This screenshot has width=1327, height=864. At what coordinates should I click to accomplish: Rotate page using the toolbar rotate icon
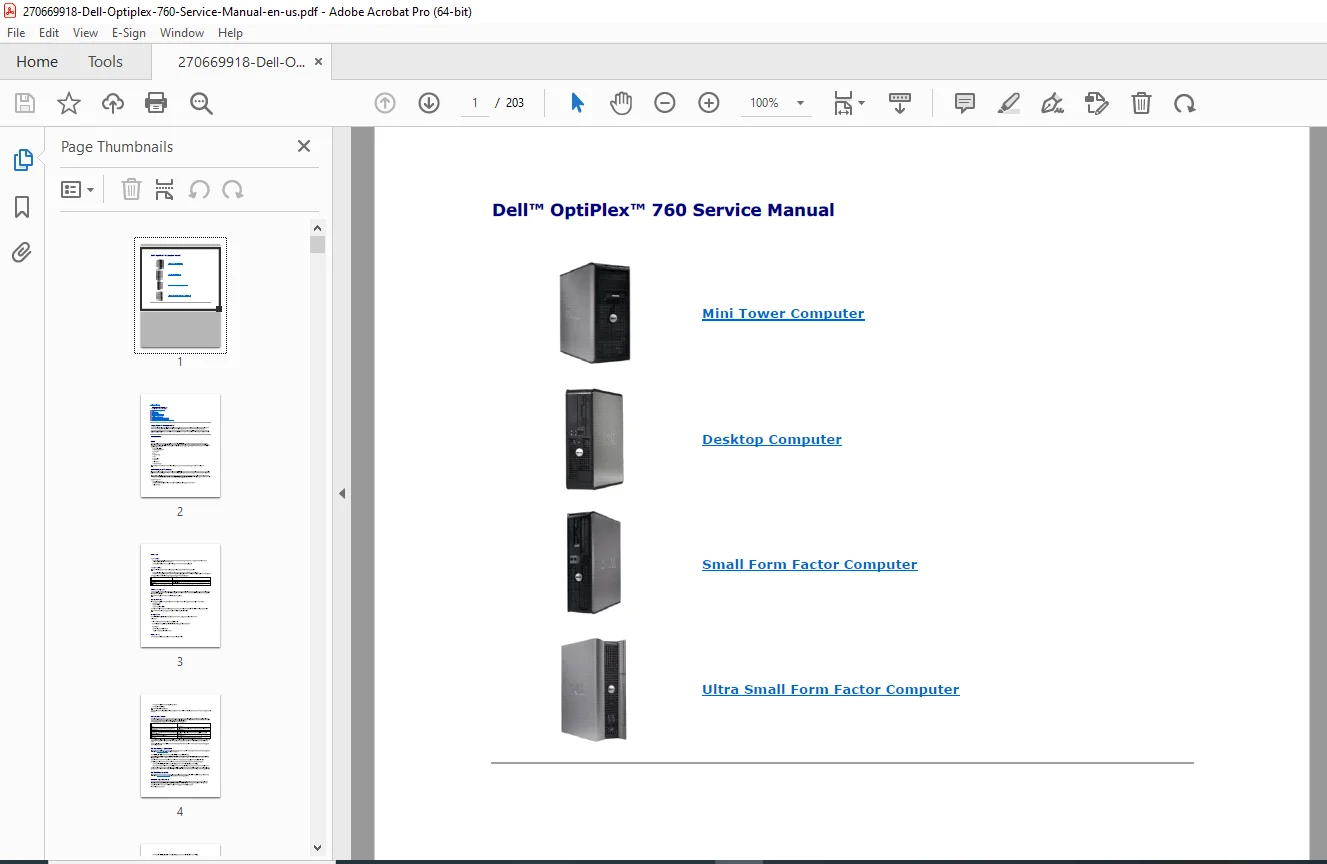tap(1185, 103)
